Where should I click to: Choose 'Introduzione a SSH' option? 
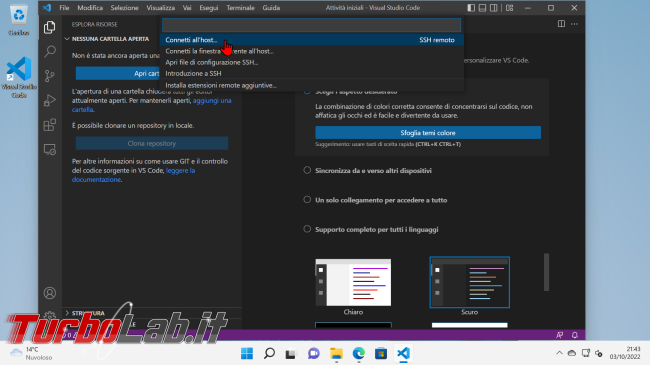coord(312,73)
